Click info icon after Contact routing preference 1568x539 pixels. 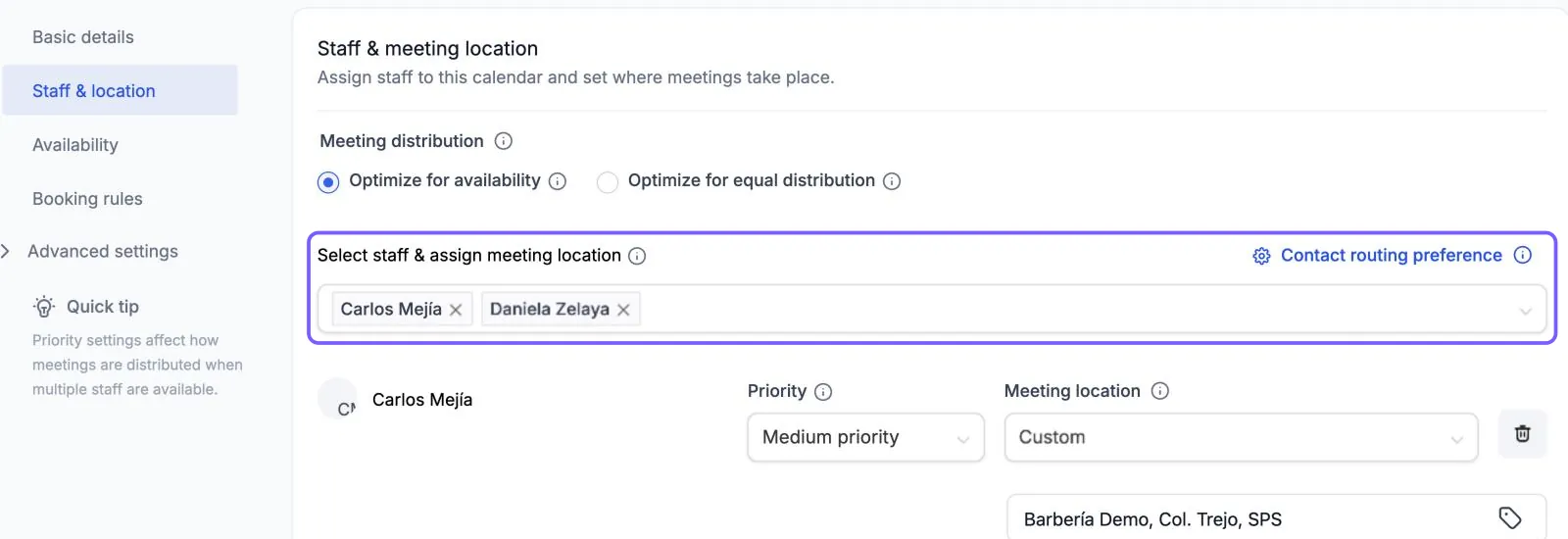tap(1523, 255)
